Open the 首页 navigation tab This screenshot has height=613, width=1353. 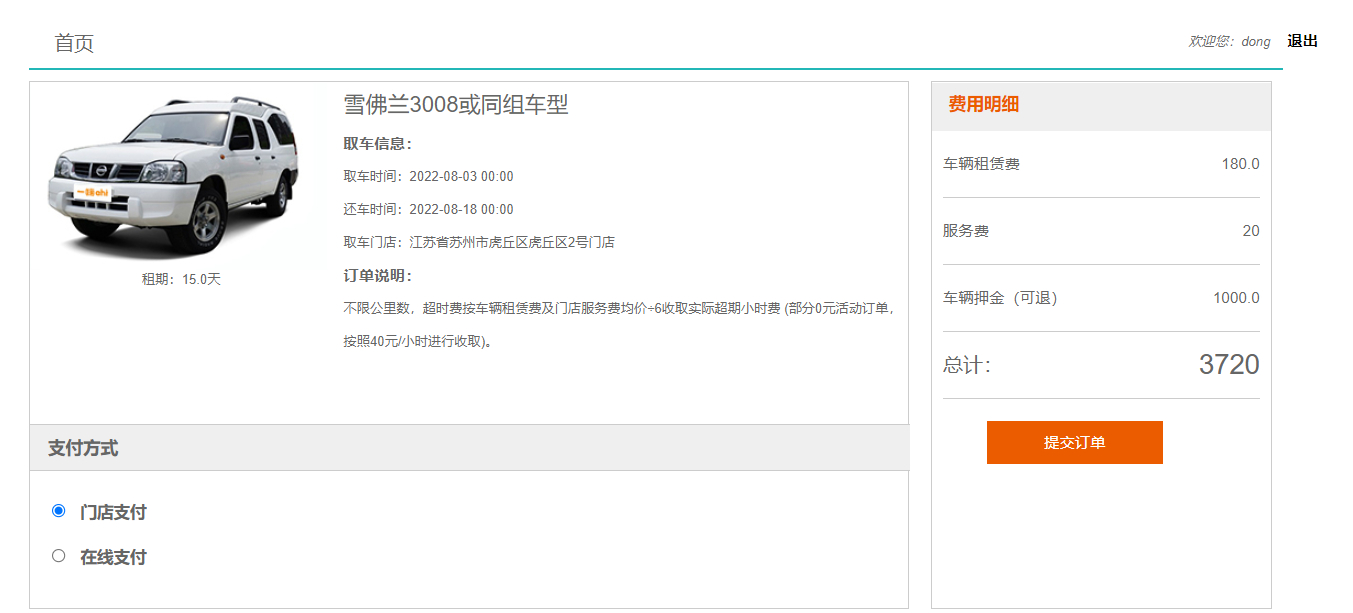[x=74, y=44]
